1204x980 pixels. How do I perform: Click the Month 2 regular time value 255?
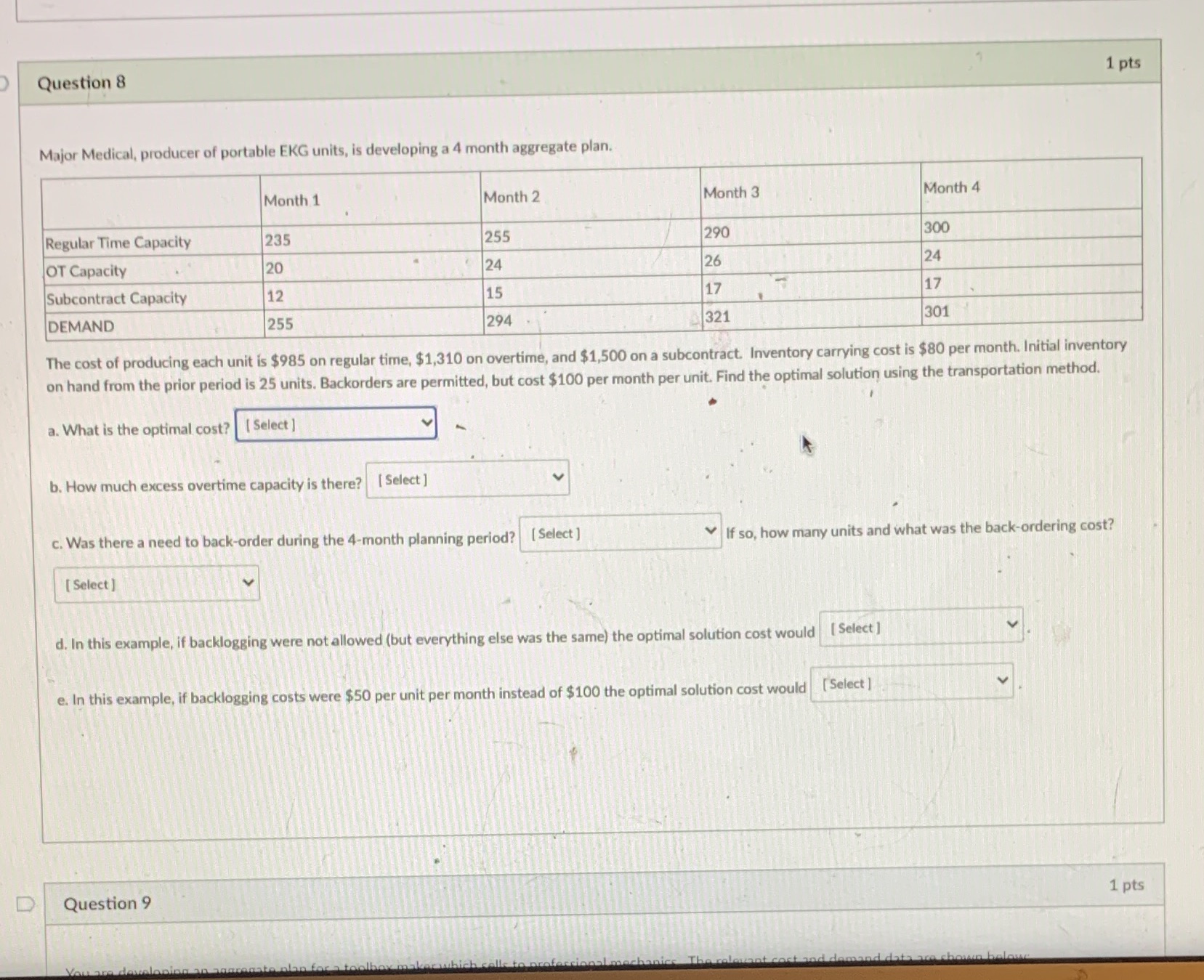pos(498,237)
